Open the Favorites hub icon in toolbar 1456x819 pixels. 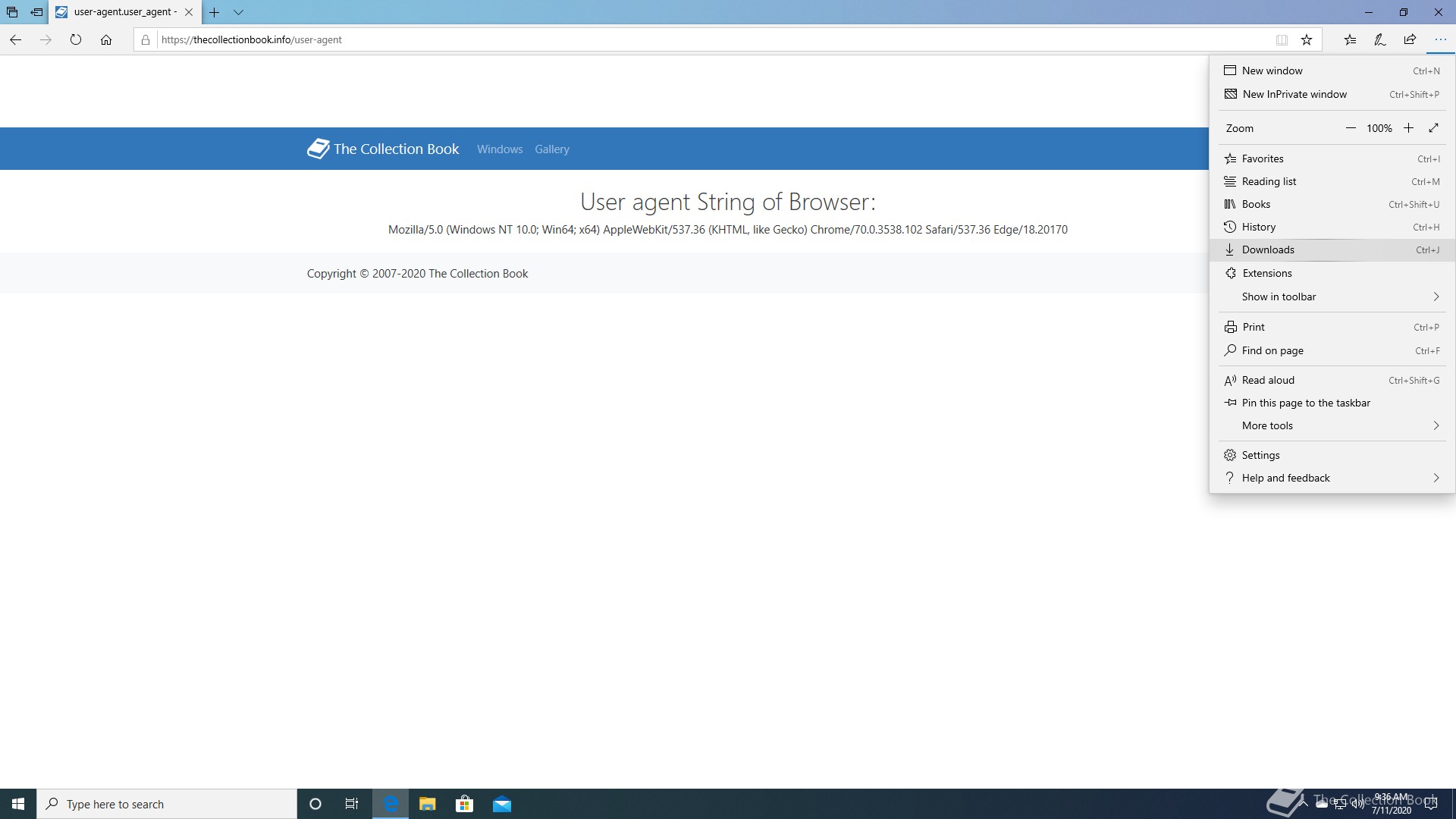[x=1350, y=39]
